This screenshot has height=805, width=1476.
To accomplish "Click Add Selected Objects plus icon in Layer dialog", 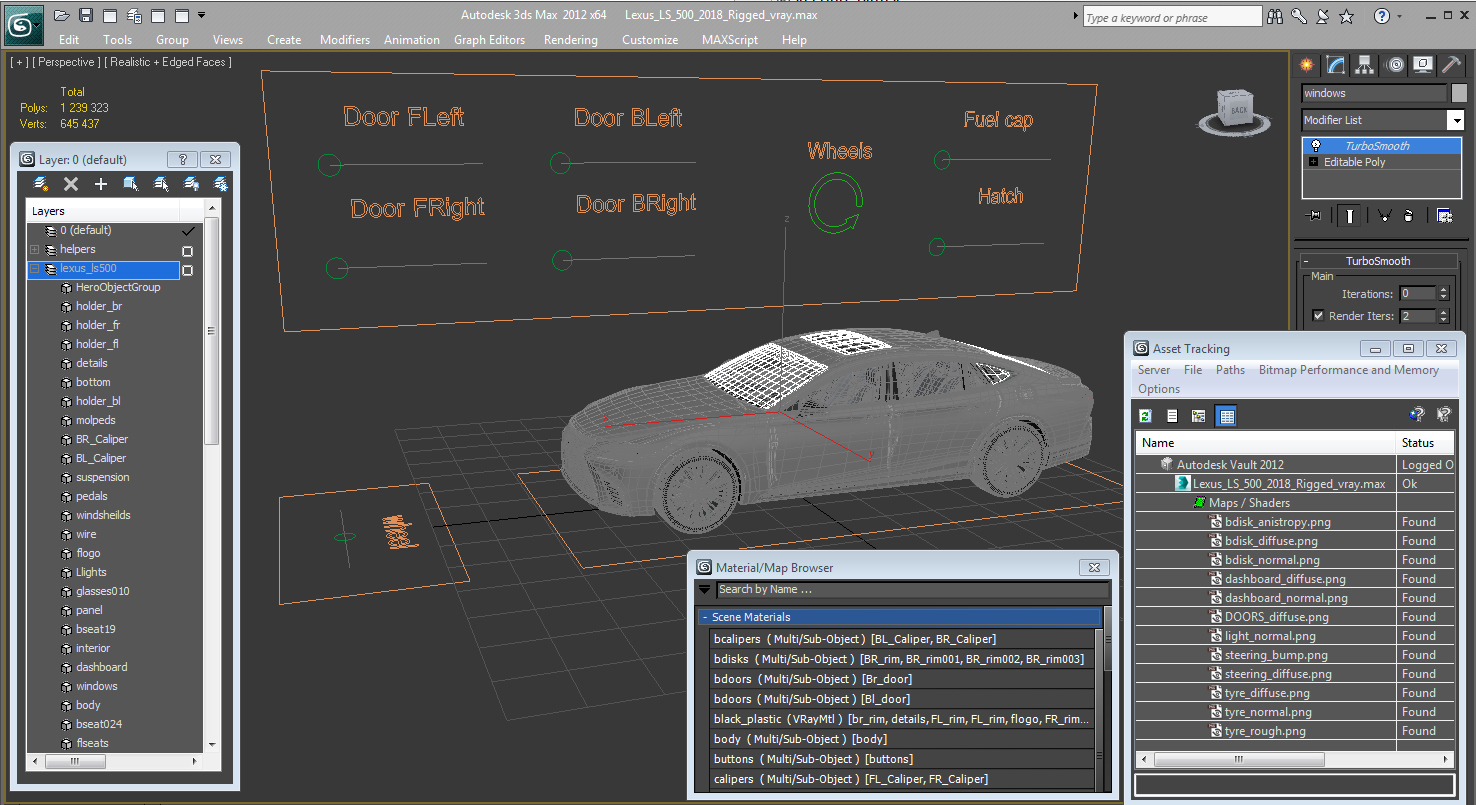I will click(x=101, y=184).
